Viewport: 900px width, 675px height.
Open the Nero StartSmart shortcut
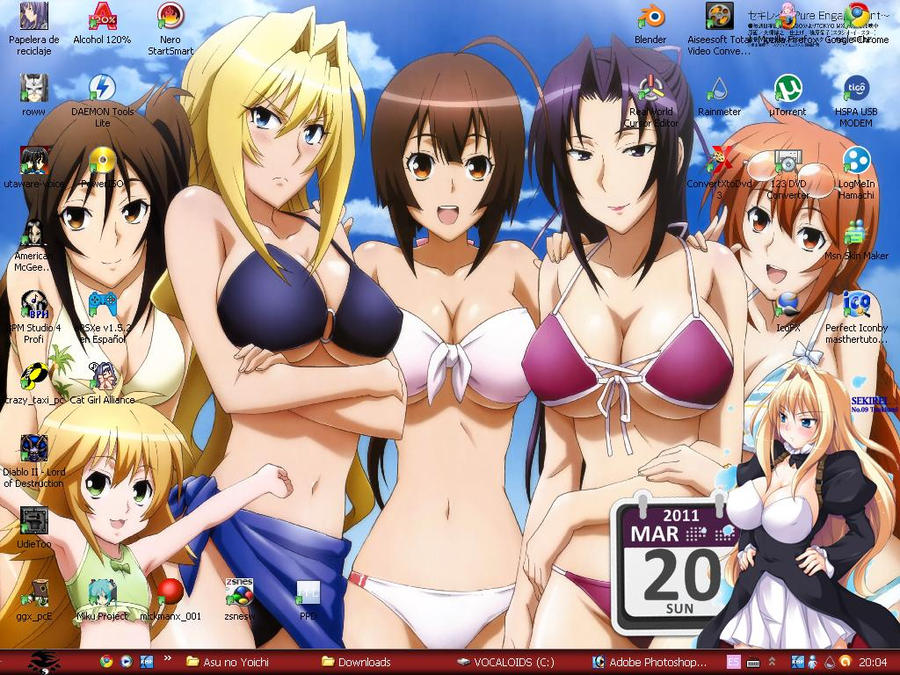click(170, 29)
